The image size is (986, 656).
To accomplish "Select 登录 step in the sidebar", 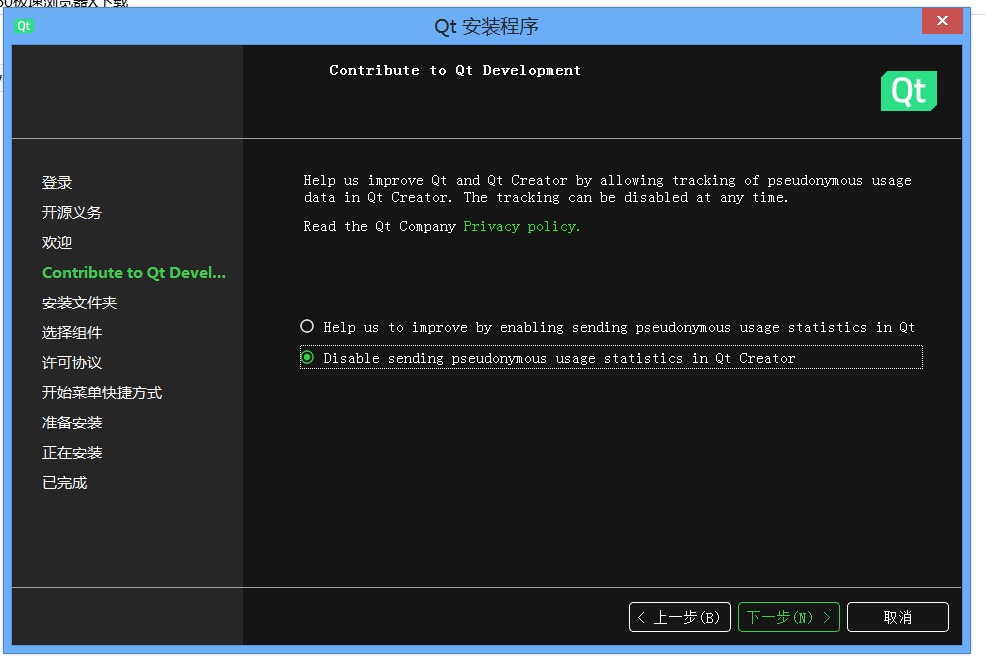I will pyautogui.click(x=57, y=182).
